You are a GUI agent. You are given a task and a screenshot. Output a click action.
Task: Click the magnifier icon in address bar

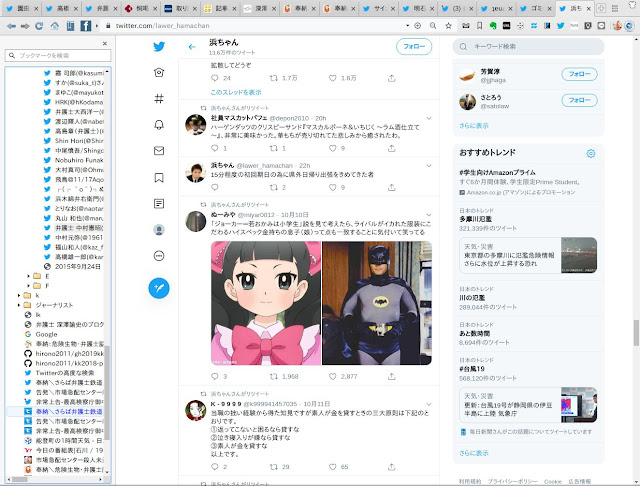[433, 26]
